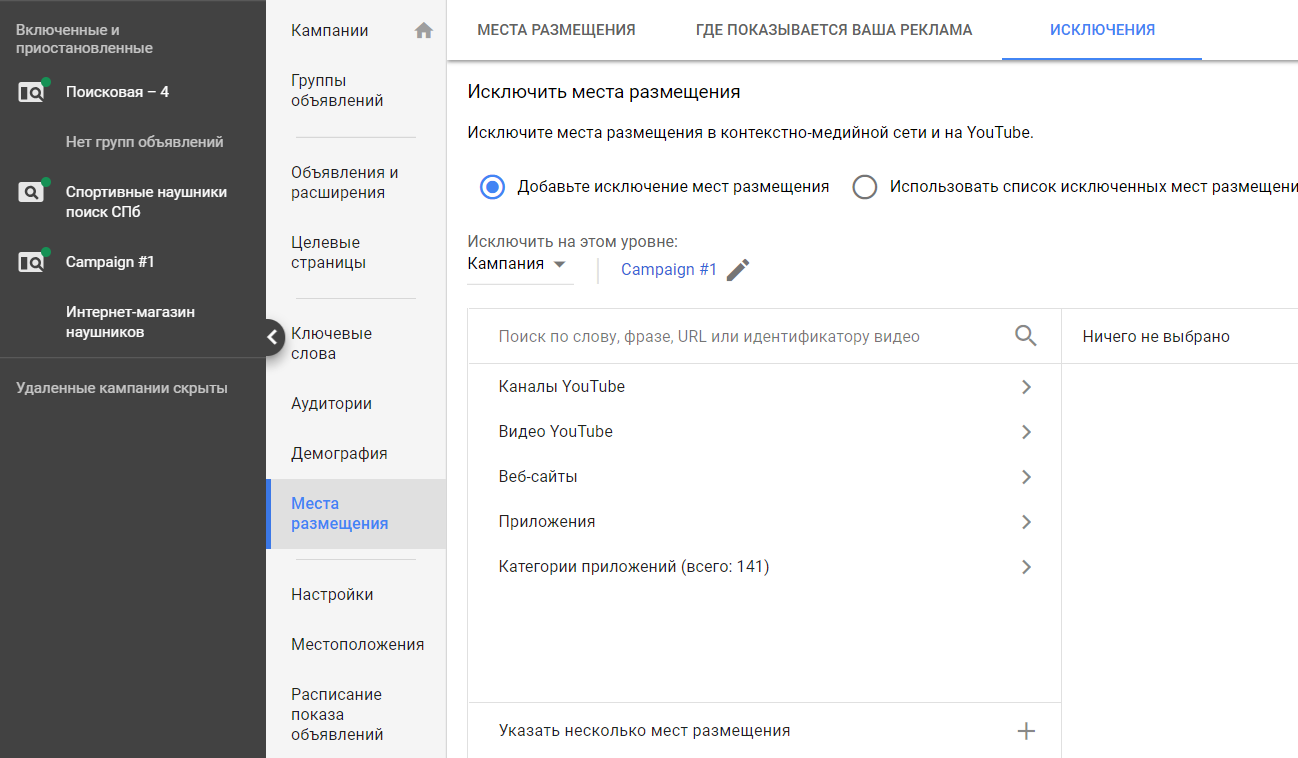Expand the Веб-сайты category
This screenshot has width=1298, height=758.
click(x=1026, y=477)
